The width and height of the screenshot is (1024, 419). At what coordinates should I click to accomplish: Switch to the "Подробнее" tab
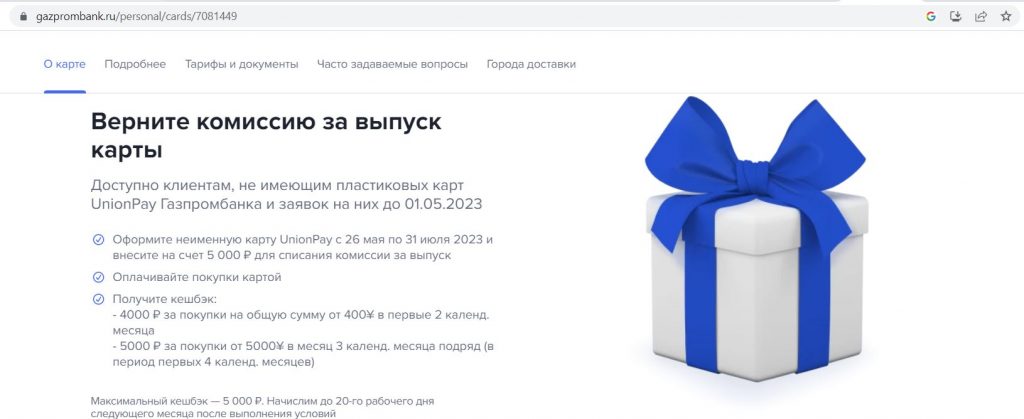pyautogui.click(x=135, y=64)
